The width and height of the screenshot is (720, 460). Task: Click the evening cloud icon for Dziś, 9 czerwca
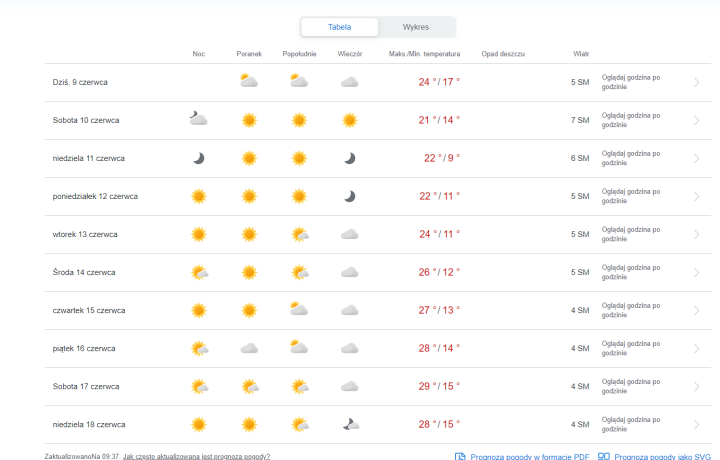(x=349, y=82)
